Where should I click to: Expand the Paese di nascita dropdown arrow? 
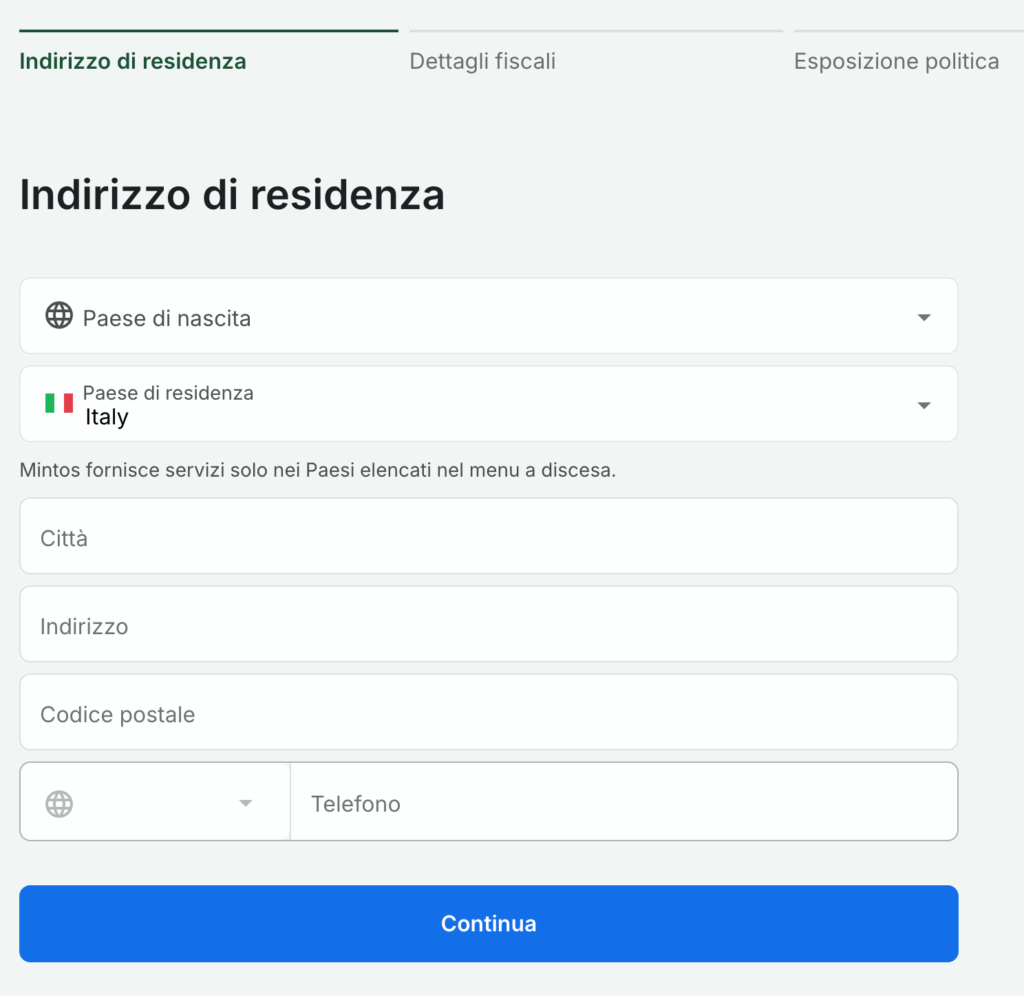(x=924, y=318)
